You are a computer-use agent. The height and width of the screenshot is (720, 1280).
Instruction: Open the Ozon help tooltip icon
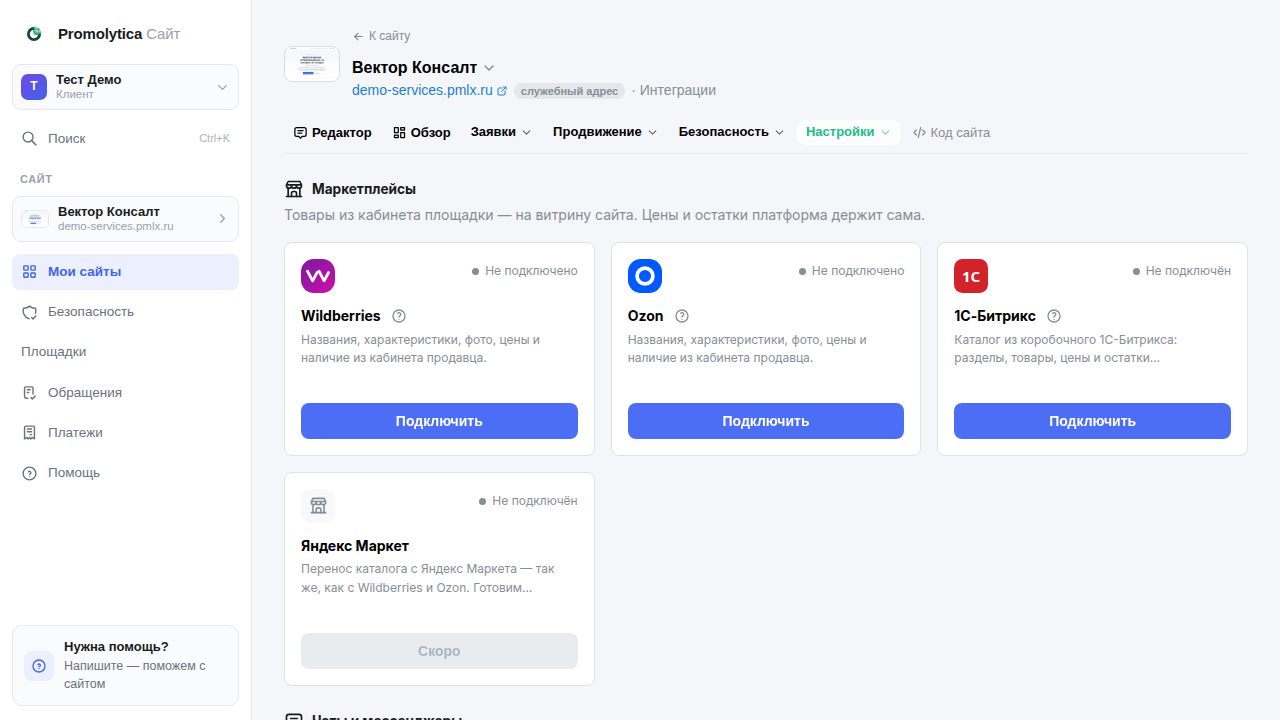pos(682,316)
